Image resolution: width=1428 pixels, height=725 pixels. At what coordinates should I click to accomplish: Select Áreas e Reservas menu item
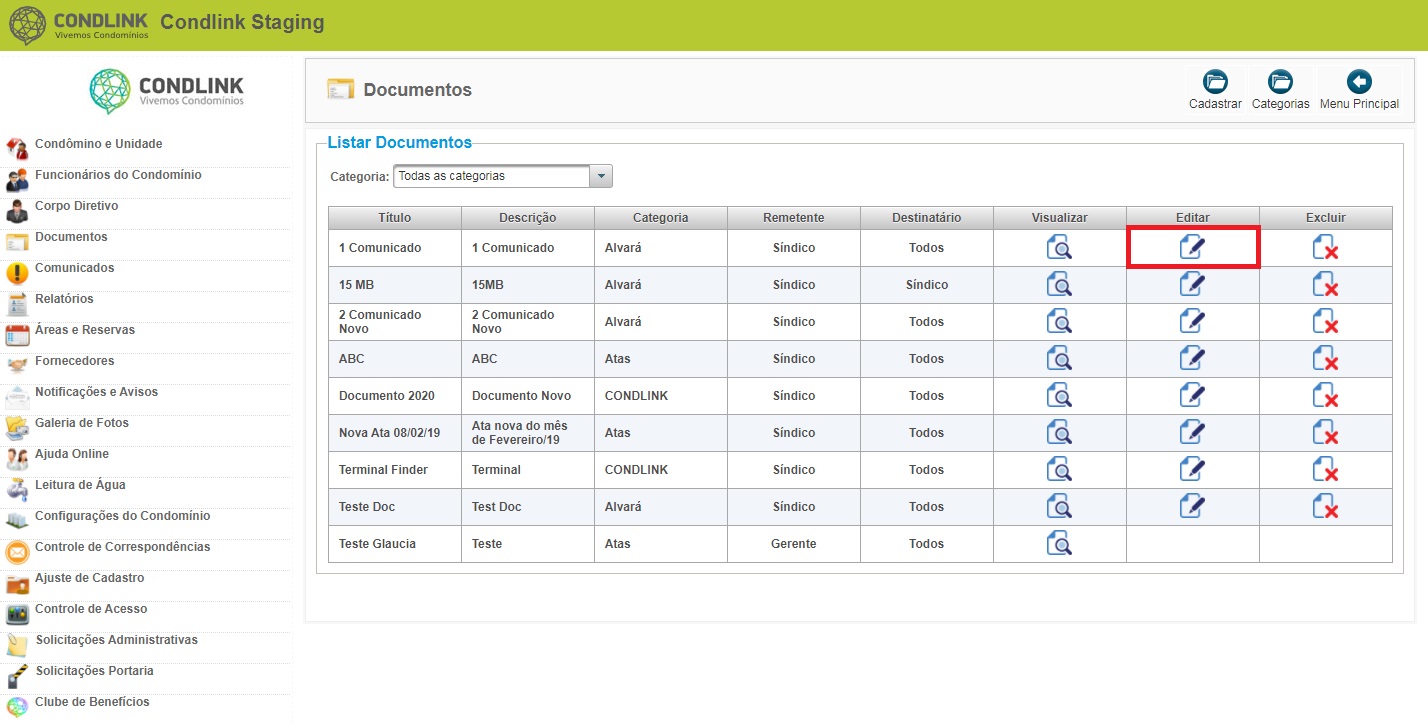click(85, 330)
